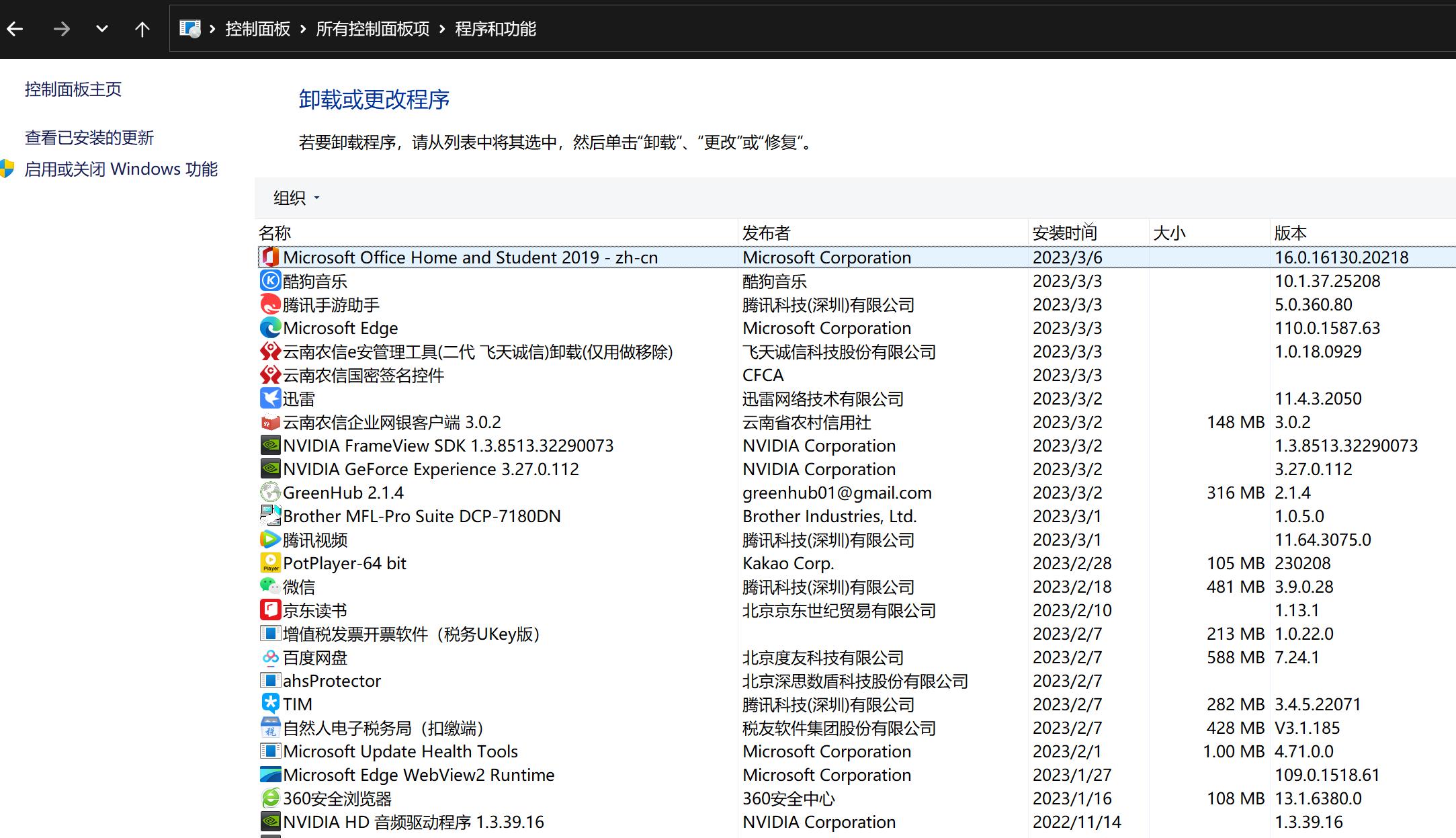The width and height of the screenshot is (1456, 838).
Task: Click the 迅雷 Thunder download icon
Action: 269,398
